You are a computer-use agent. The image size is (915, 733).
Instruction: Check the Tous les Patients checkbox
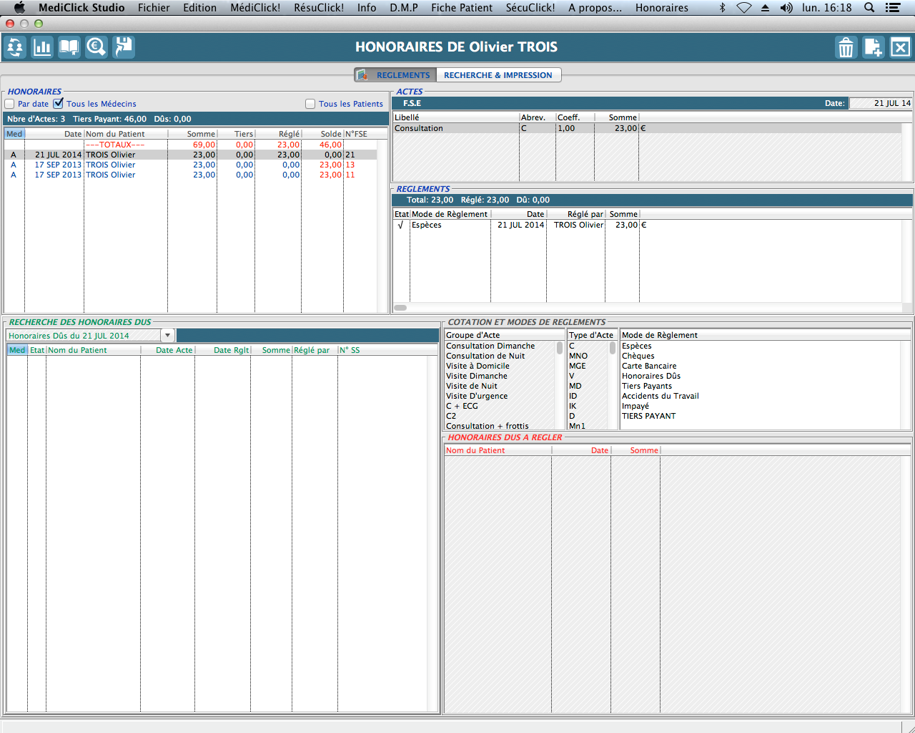pyautogui.click(x=310, y=104)
